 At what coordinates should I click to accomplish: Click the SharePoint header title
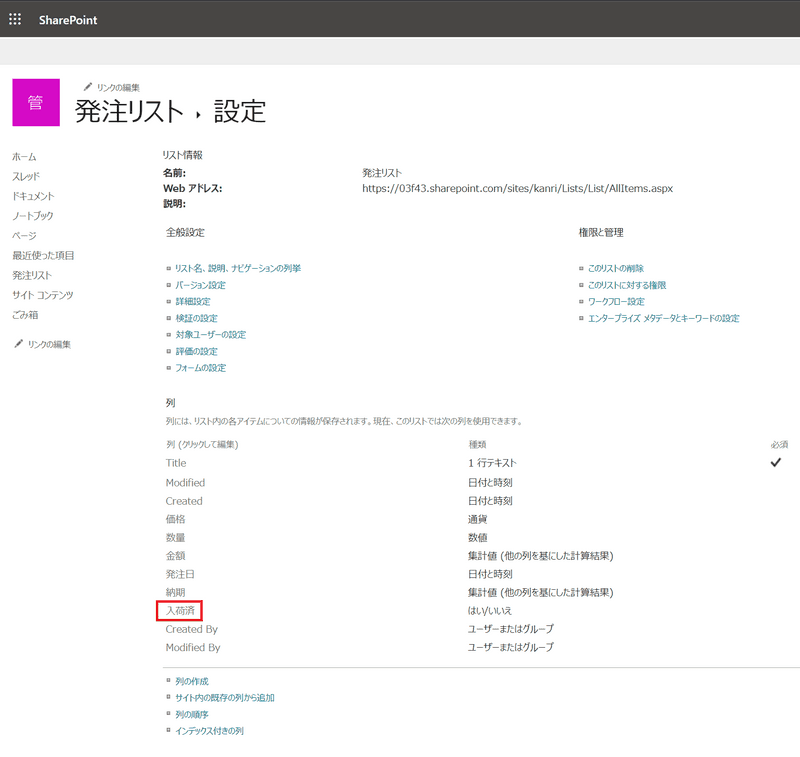[68, 20]
